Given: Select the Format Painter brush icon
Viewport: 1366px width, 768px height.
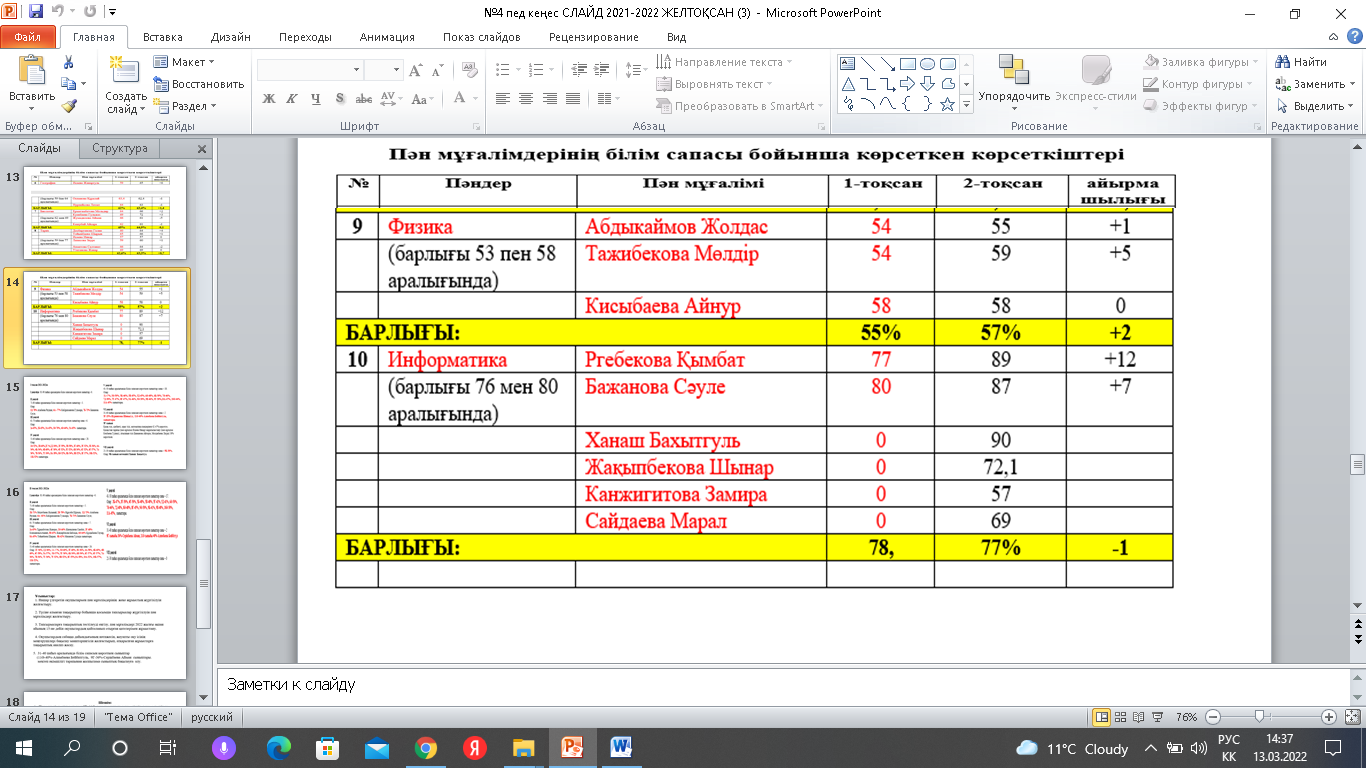Looking at the screenshot, I should [x=68, y=106].
